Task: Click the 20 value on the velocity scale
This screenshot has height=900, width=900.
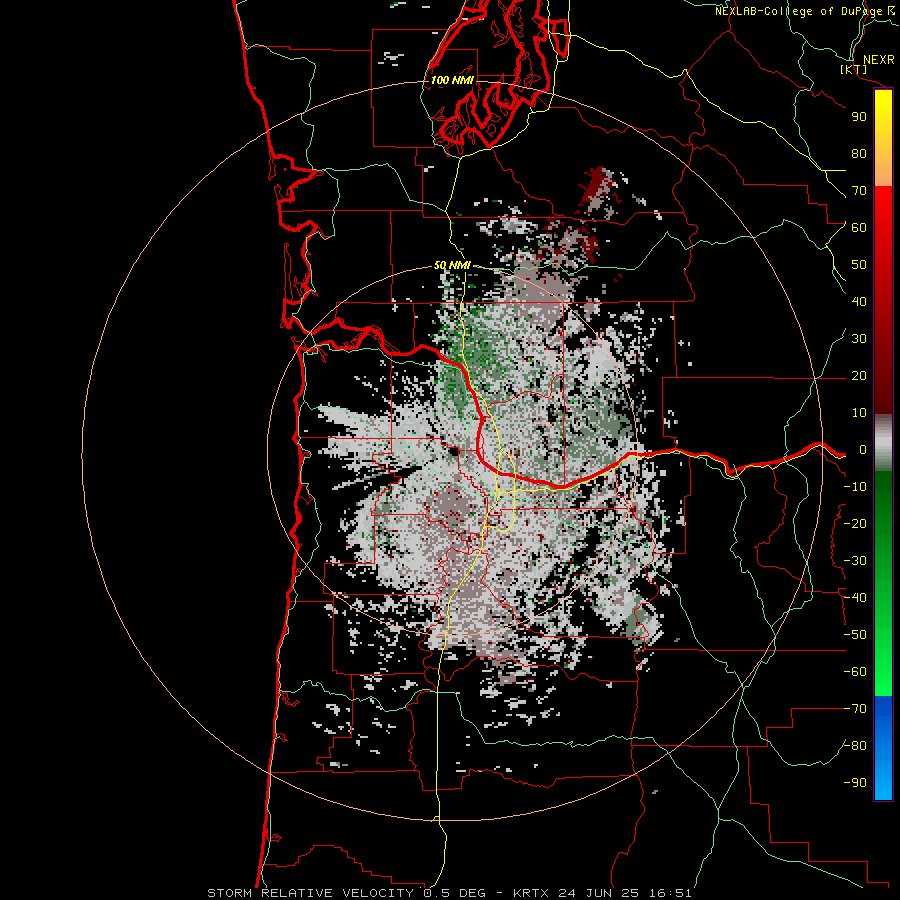Action: (859, 376)
